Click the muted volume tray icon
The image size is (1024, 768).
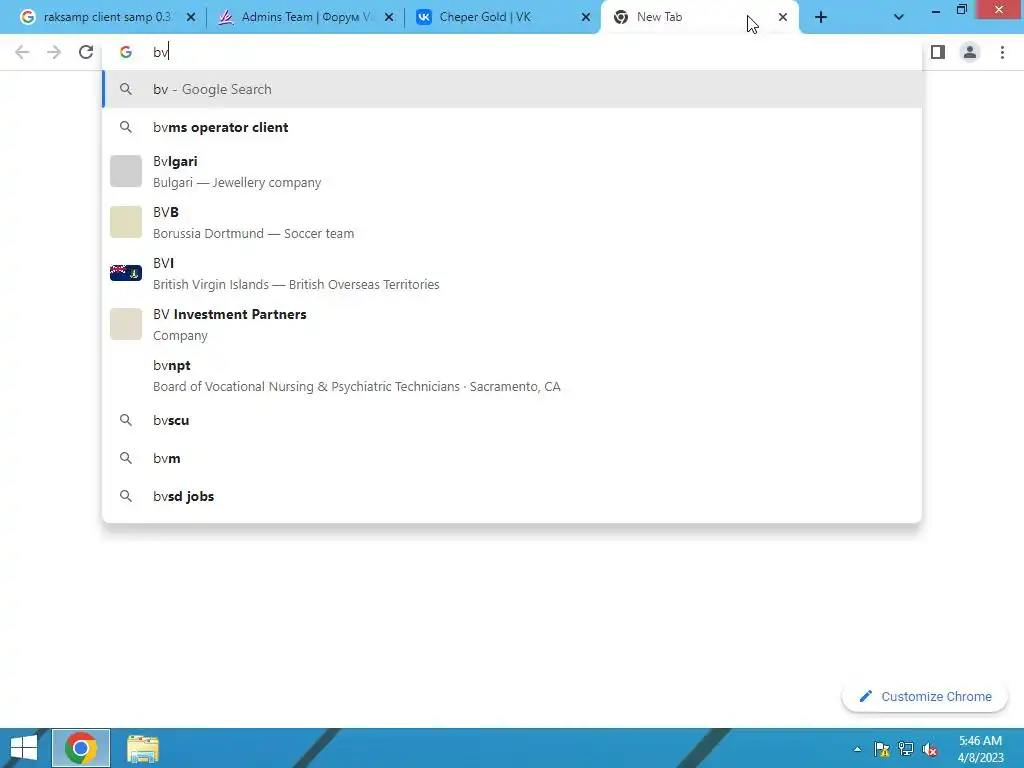click(x=930, y=749)
